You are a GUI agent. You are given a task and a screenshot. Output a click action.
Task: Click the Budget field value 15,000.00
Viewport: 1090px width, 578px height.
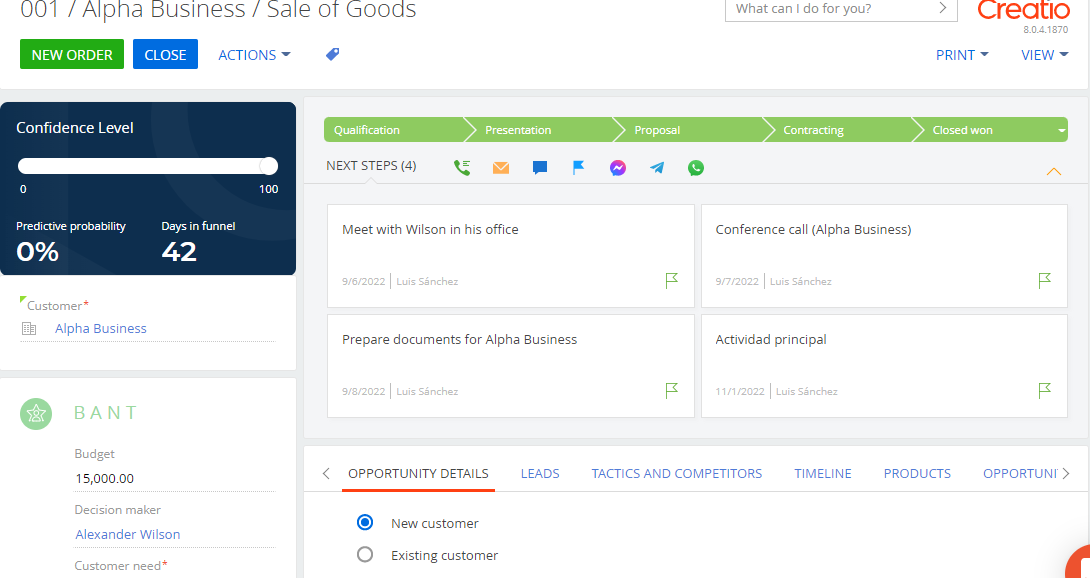(x=105, y=479)
